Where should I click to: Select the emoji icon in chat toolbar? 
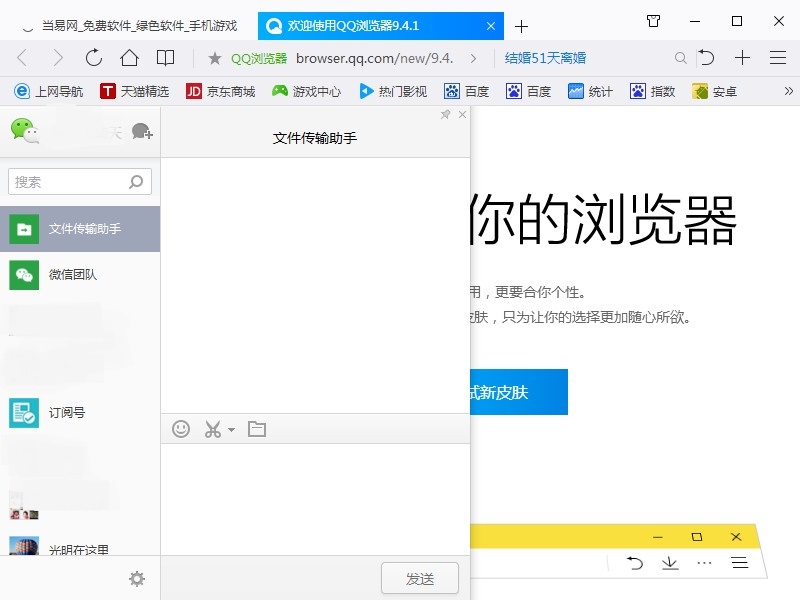181,428
